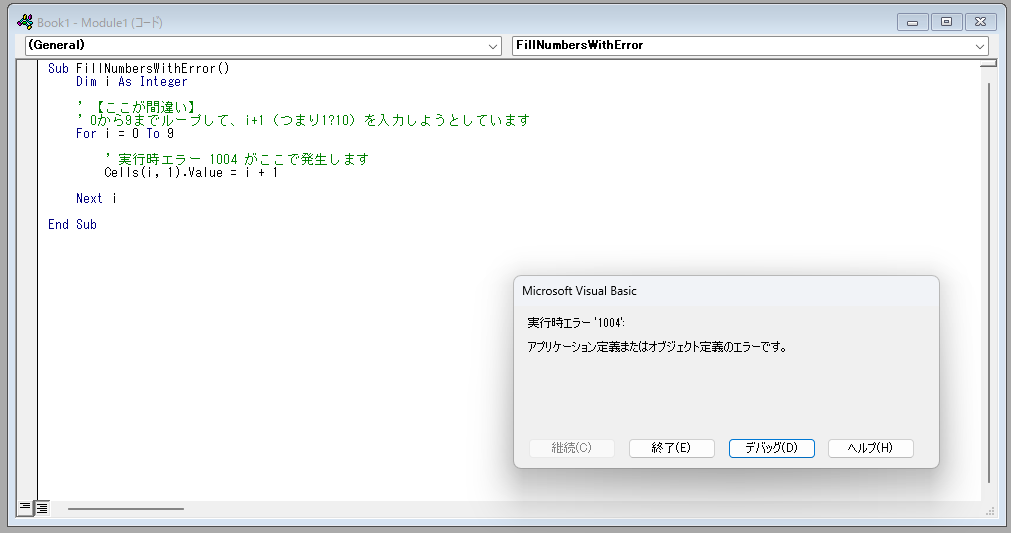
Task: Minimize the Module1 code window
Action: point(911,21)
